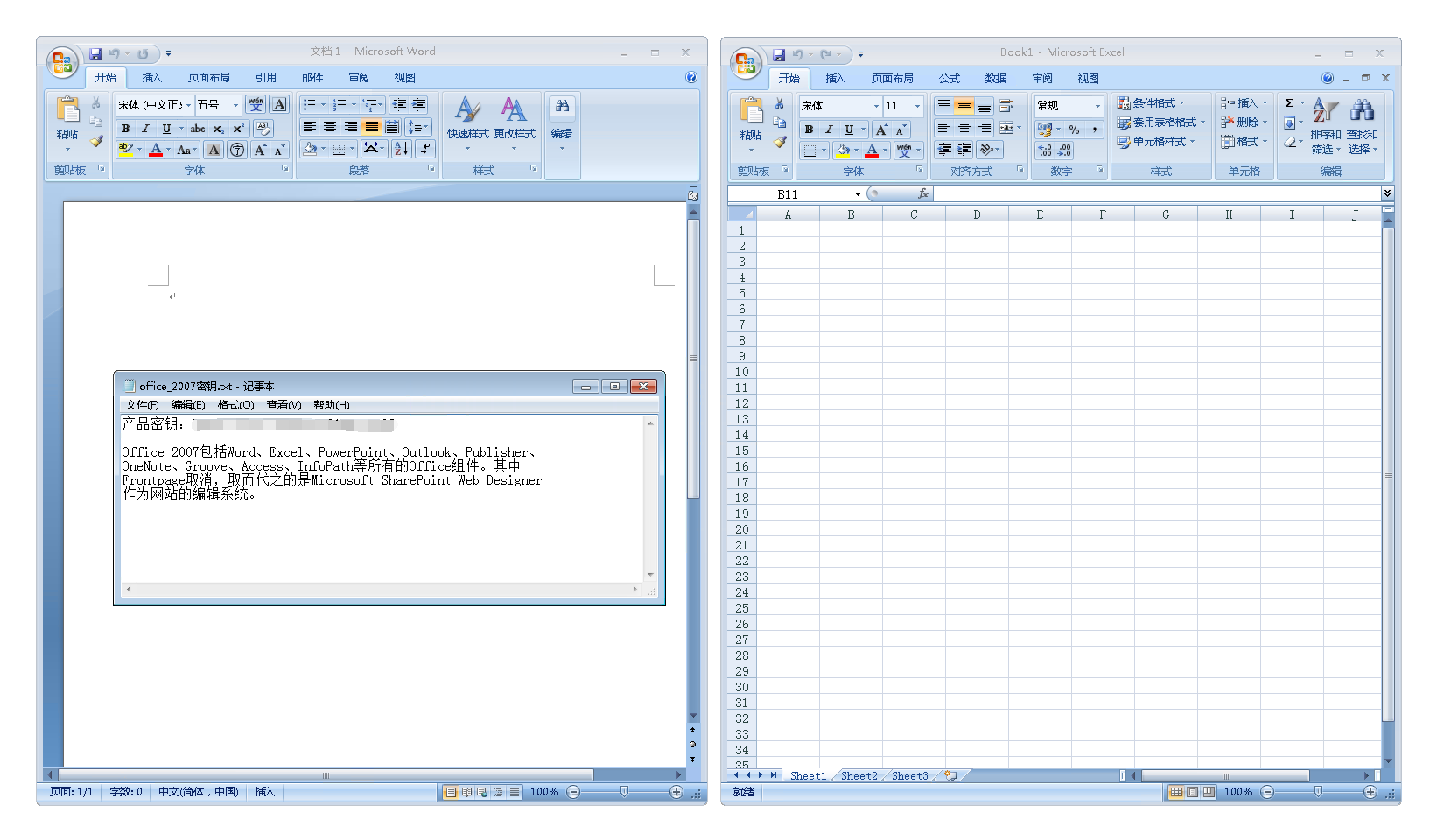Open Sort and Filter (排序和筛选) in Excel
Screen dimensions: 1437x840
1326,126
